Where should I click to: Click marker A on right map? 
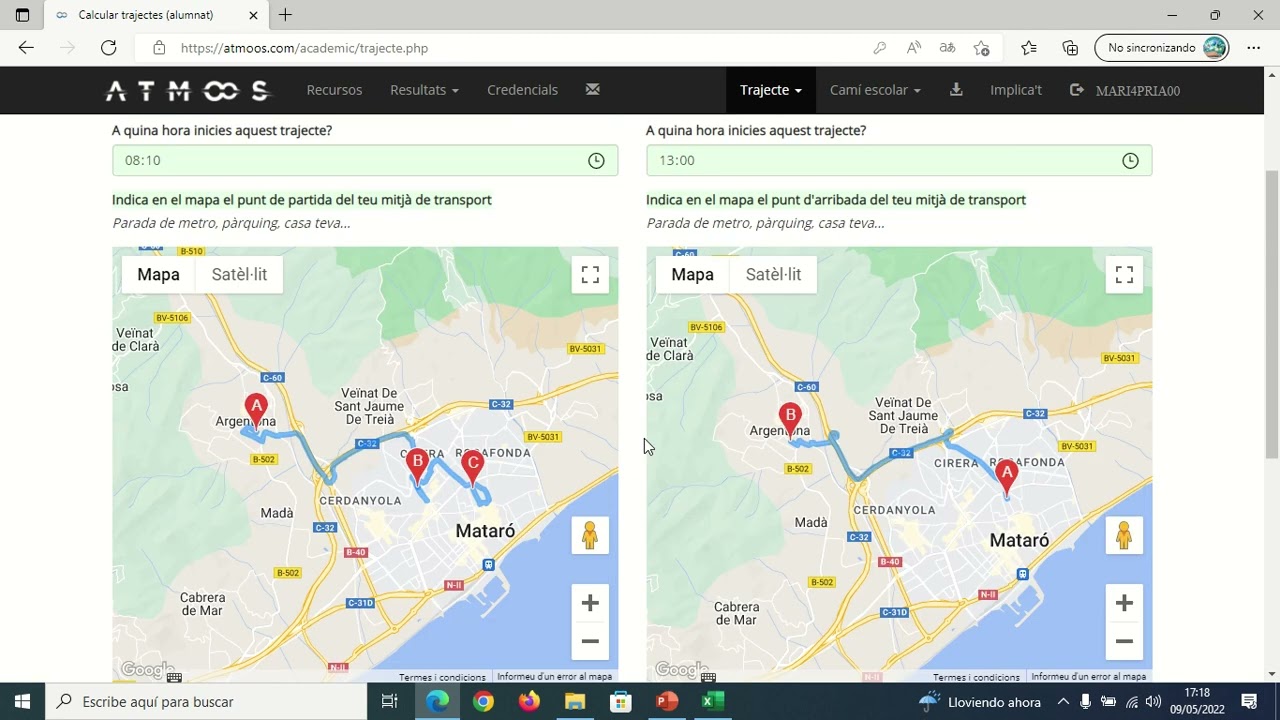coord(1006,476)
